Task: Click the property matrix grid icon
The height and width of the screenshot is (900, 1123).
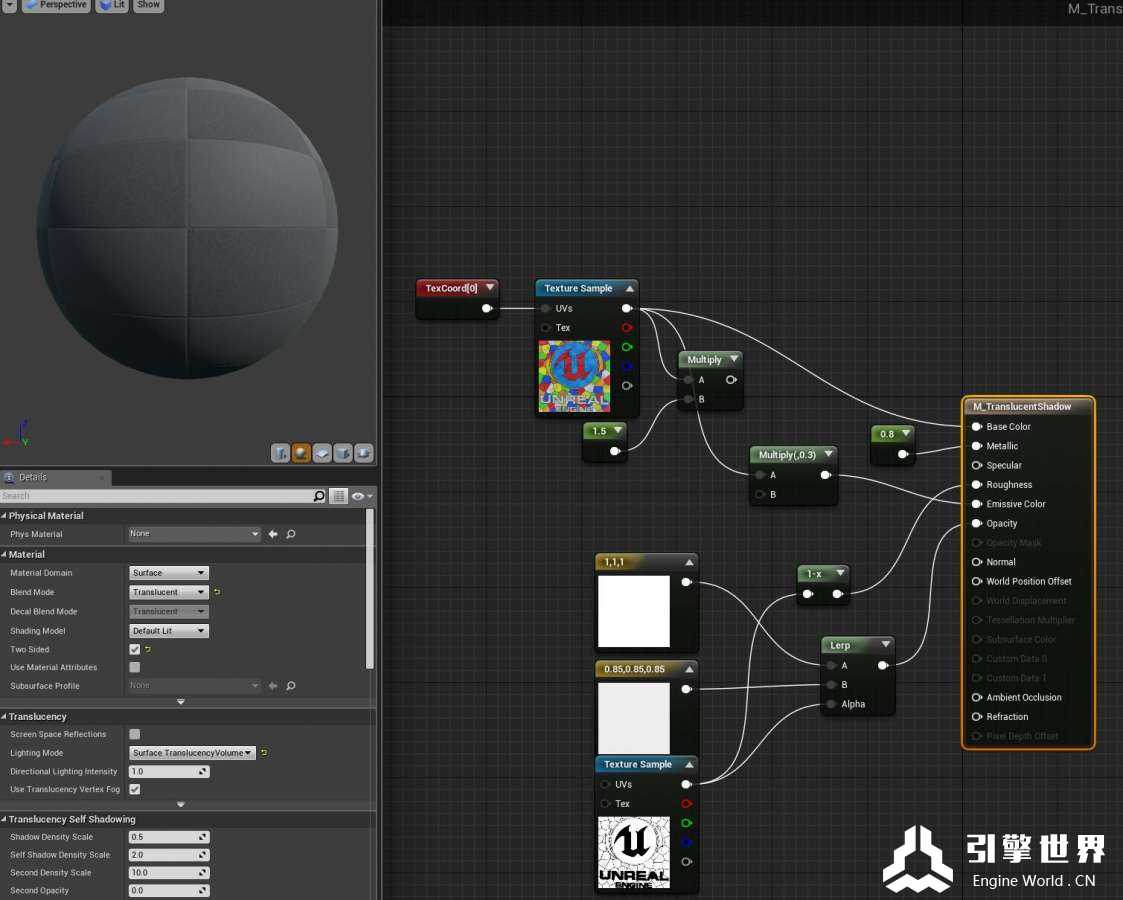Action: [339, 496]
